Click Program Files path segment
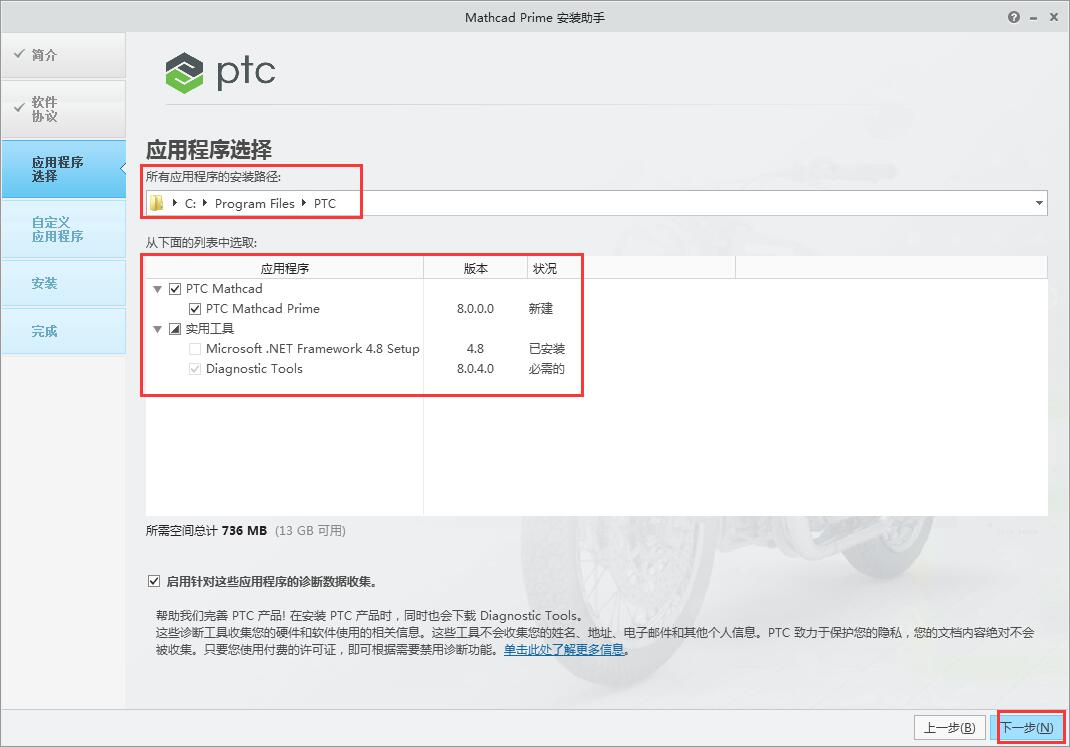 click(255, 203)
